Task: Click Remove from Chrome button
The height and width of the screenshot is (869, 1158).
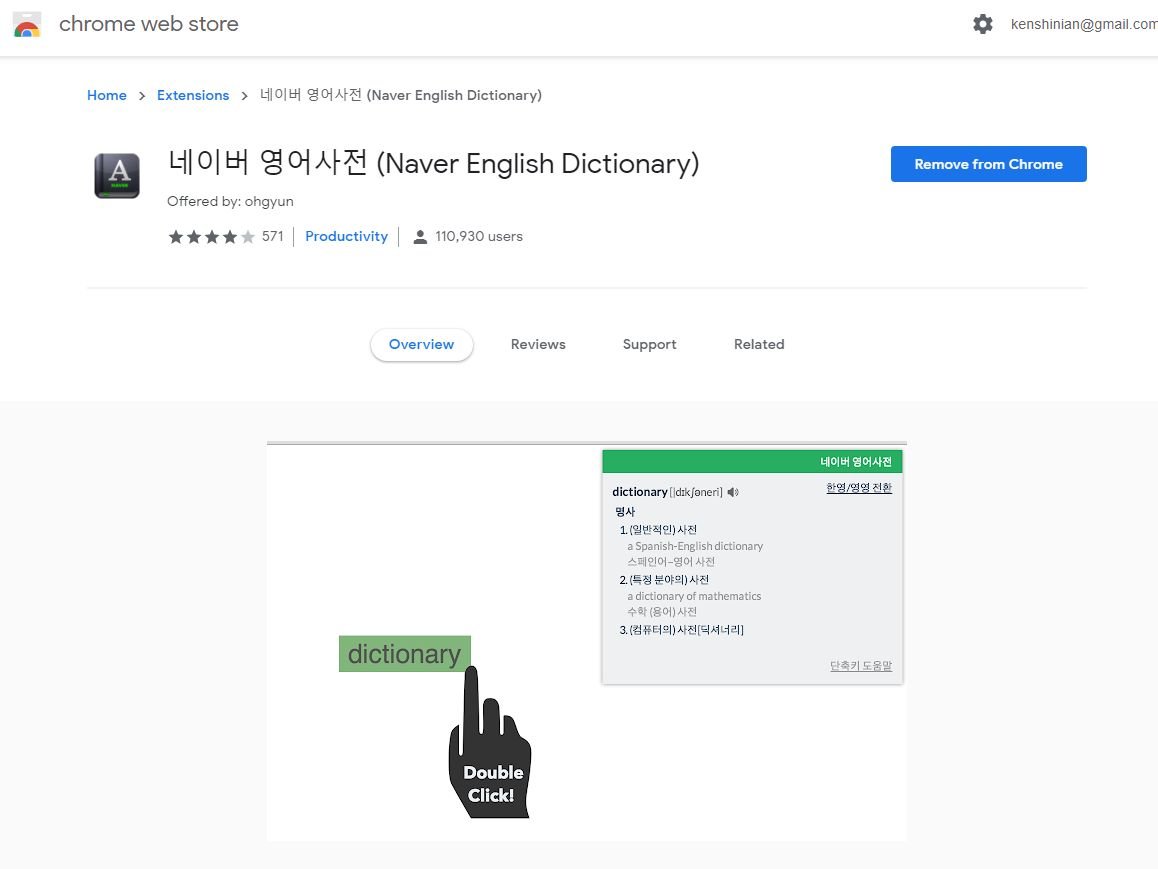Action: (988, 164)
